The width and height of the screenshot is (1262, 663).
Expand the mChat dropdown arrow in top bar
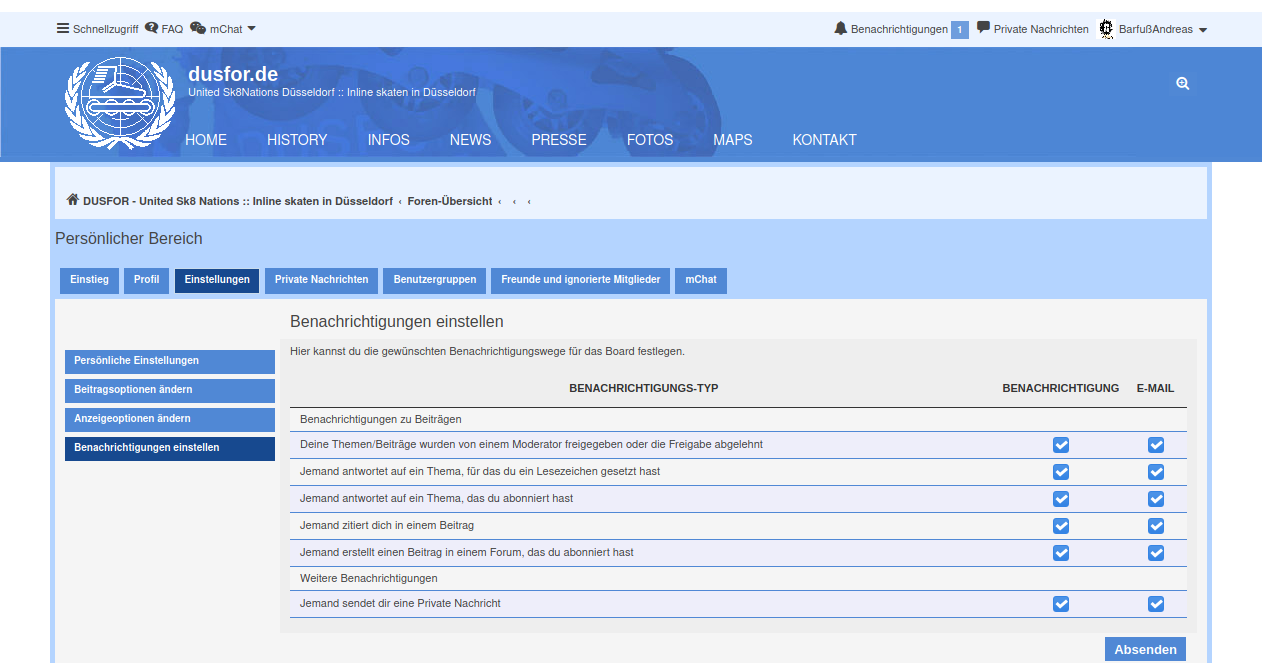point(252,29)
